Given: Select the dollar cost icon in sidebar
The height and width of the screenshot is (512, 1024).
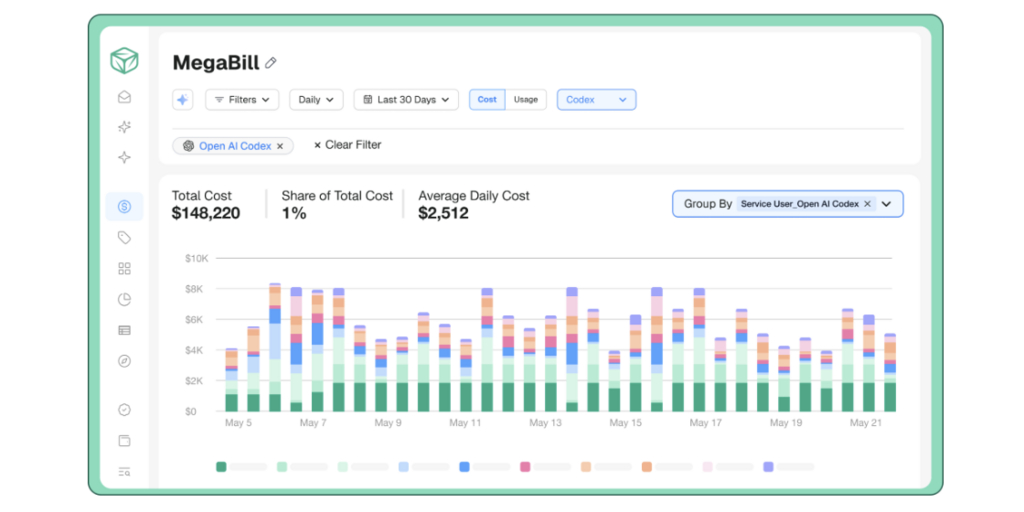Looking at the screenshot, I should (124, 207).
